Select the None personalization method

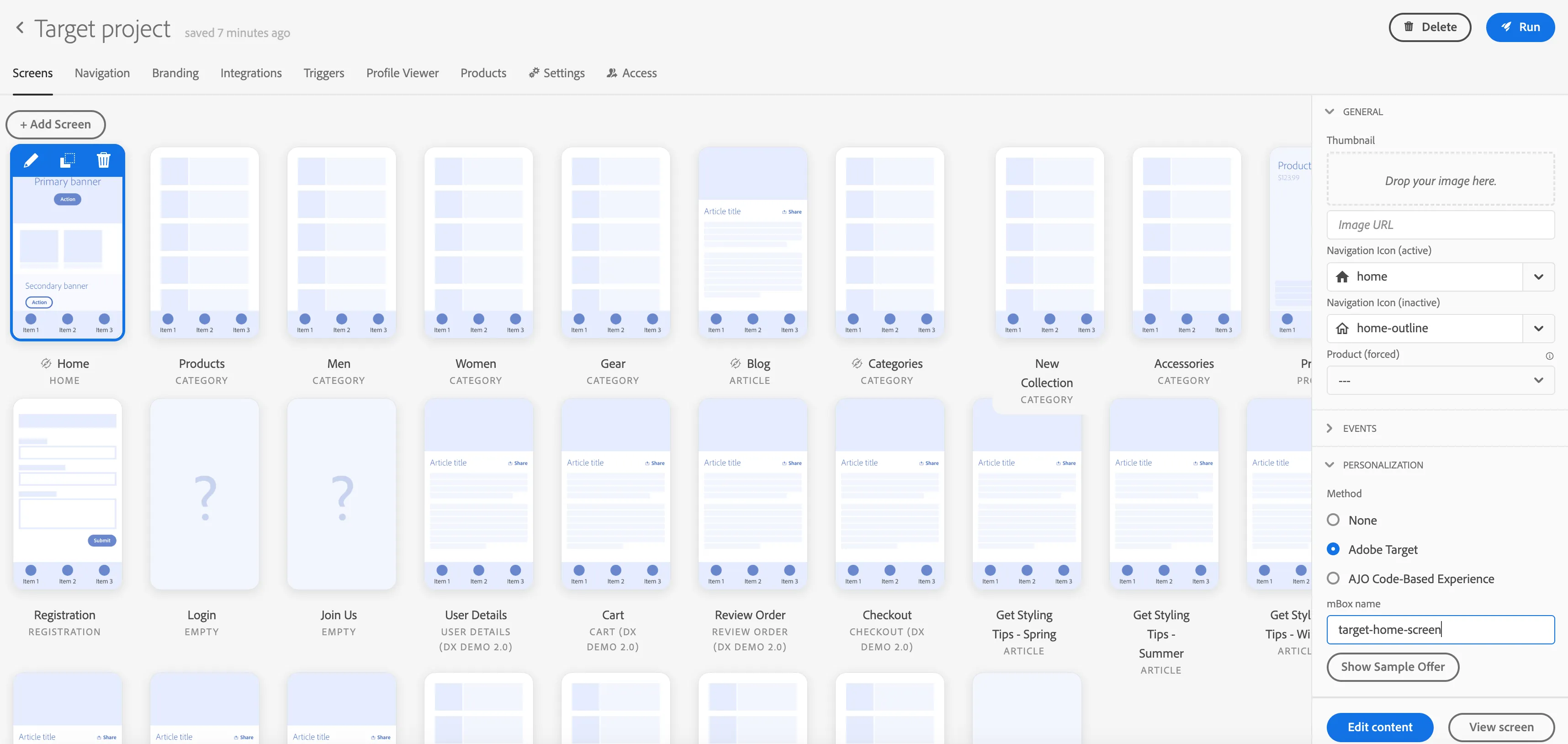[x=1333, y=520]
